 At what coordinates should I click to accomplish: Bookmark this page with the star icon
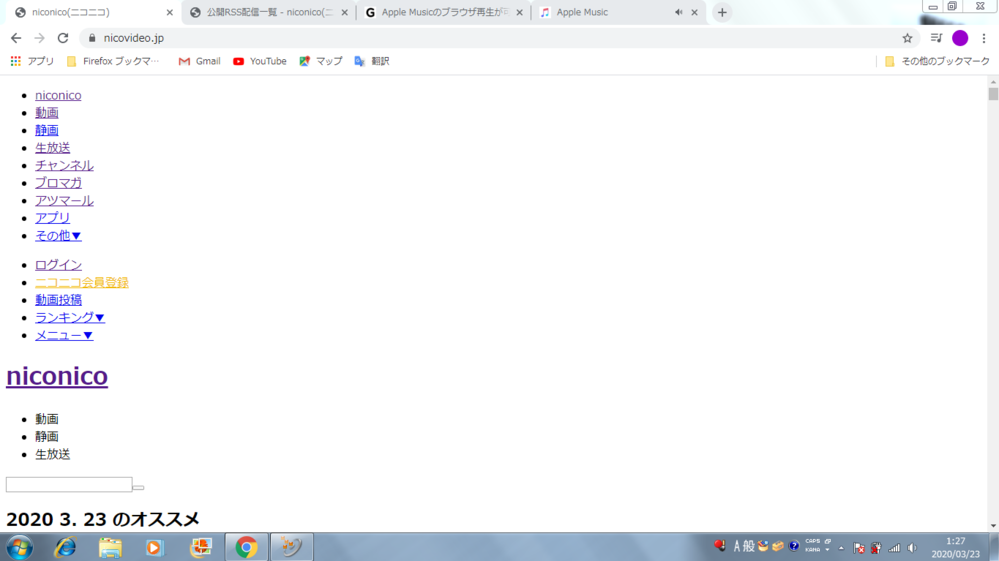pyautogui.click(x=907, y=38)
